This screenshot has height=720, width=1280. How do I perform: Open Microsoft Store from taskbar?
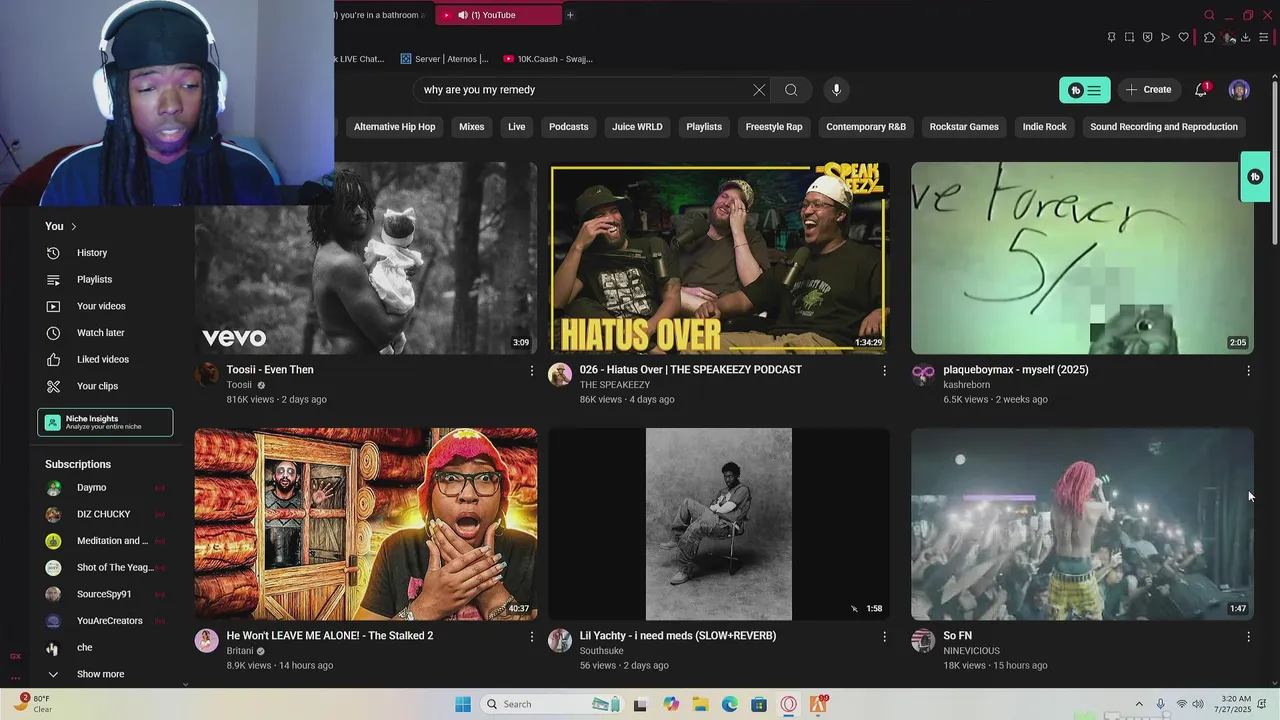(759, 704)
